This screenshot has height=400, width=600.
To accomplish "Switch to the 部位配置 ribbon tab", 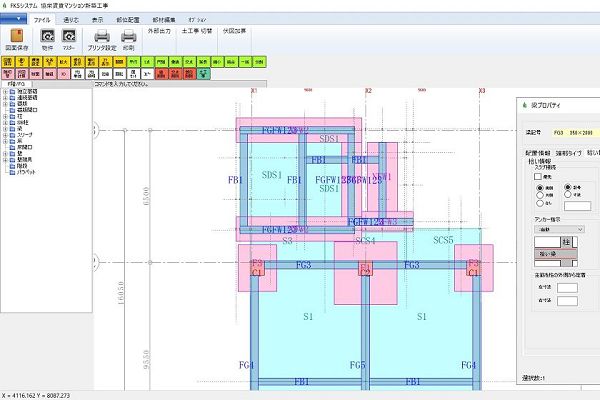I will pyautogui.click(x=128, y=20).
